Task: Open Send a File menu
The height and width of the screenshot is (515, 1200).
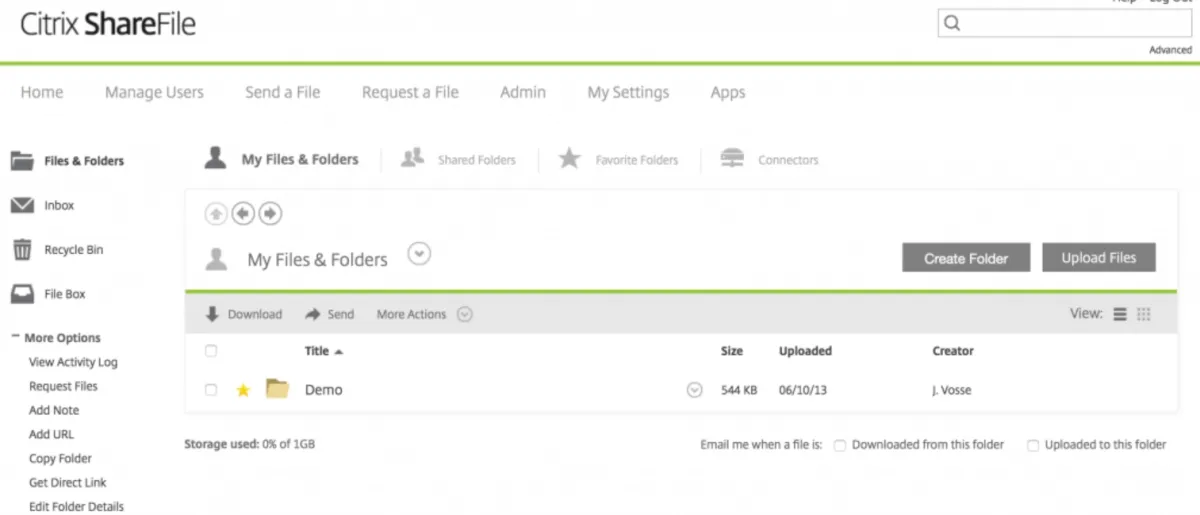Action: point(283,92)
